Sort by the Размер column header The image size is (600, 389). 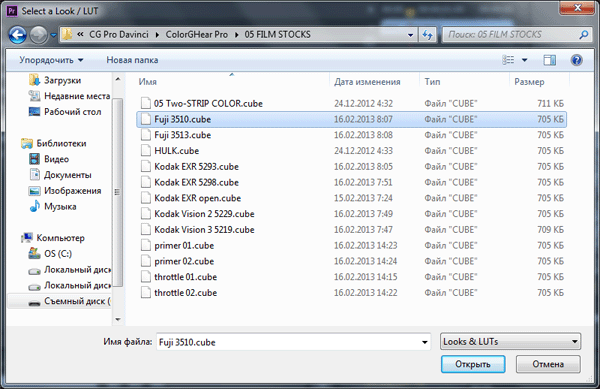click(529, 81)
